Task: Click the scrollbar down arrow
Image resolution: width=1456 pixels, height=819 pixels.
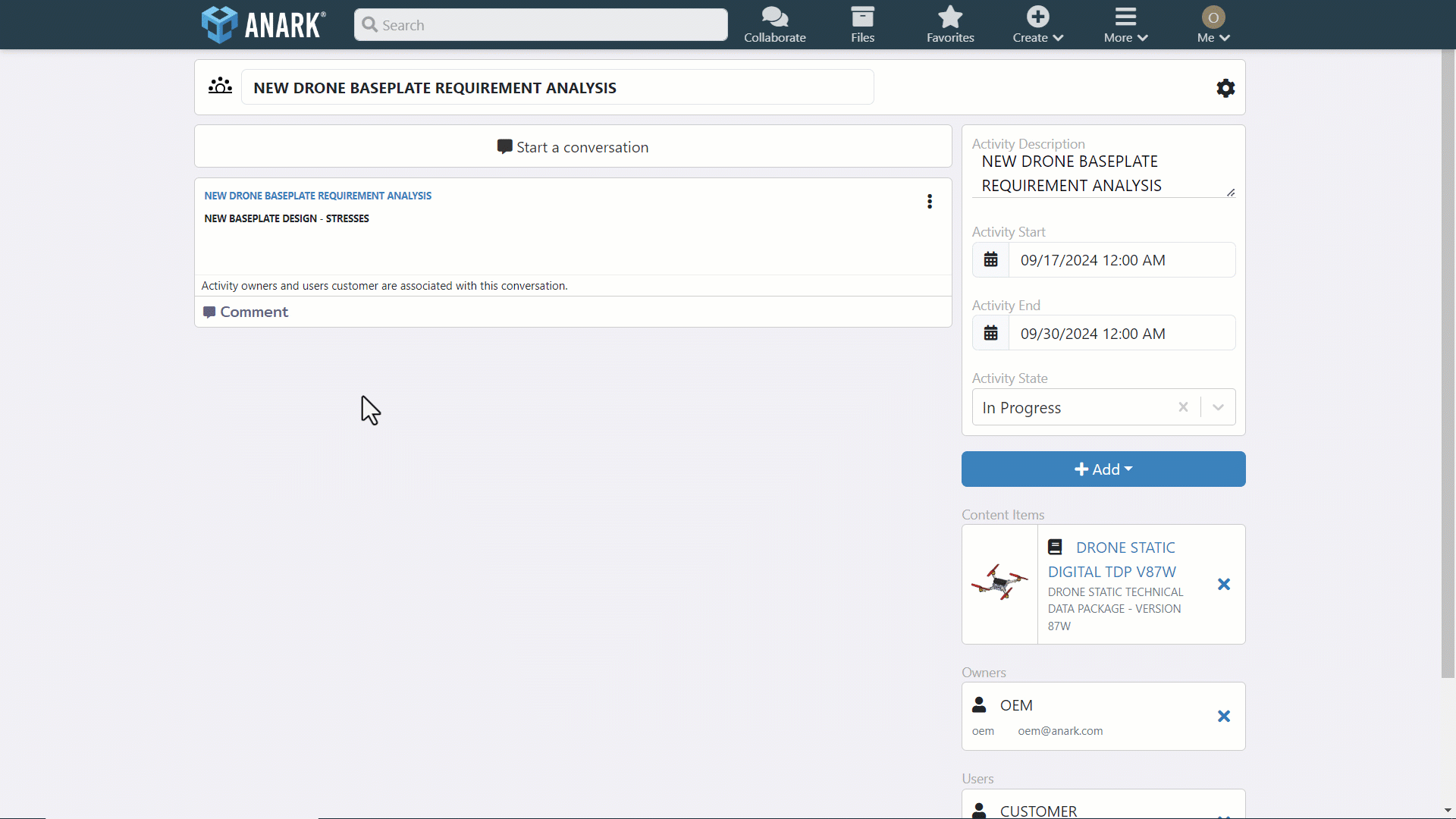Action: click(1448, 811)
